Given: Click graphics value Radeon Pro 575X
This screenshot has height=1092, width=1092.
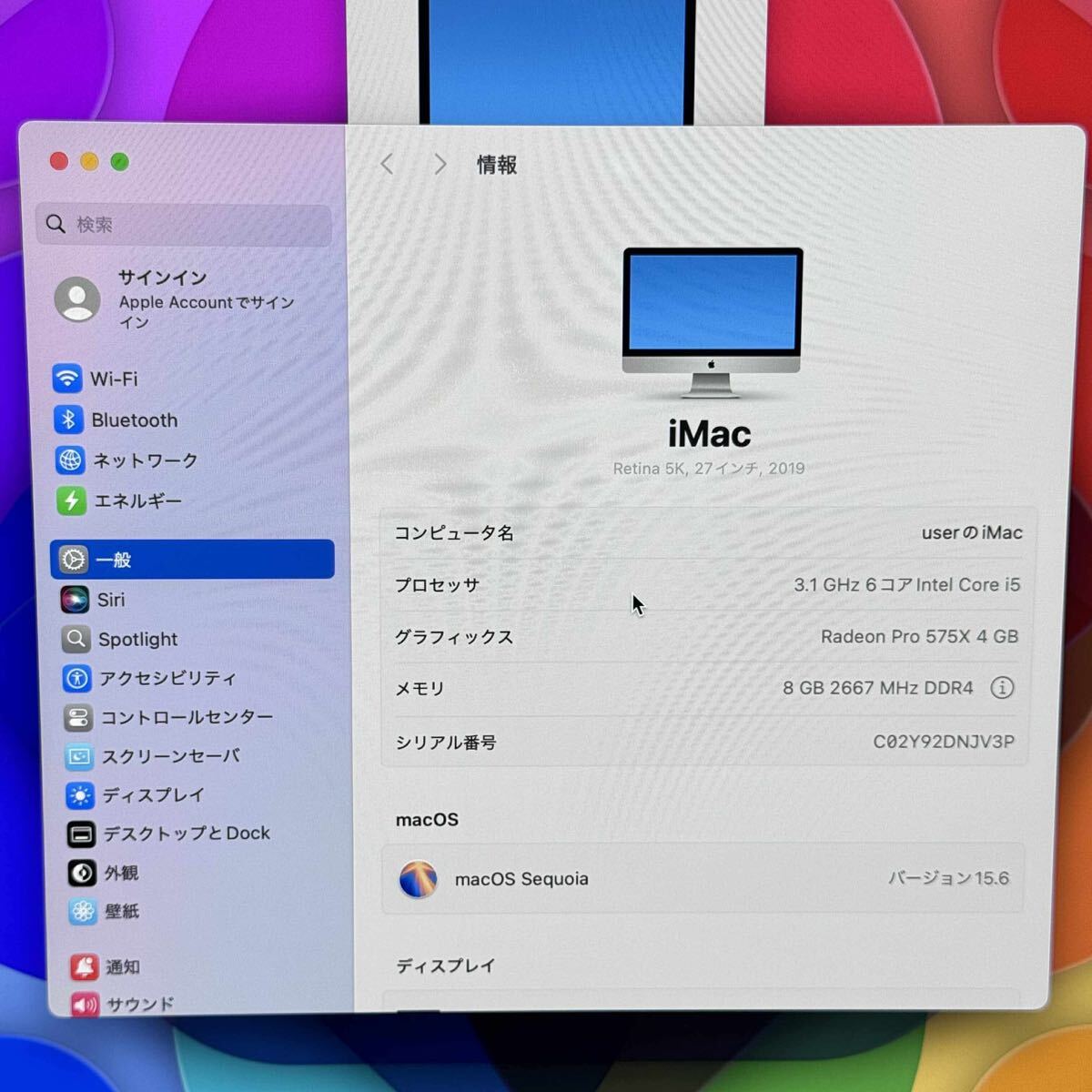Looking at the screenshot, I should [x=919, y=636].
